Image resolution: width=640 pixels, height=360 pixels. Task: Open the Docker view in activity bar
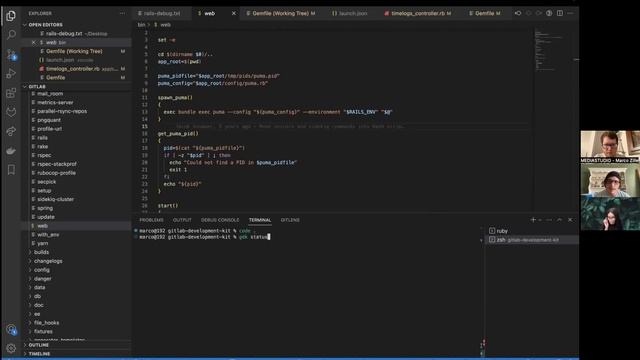tap(11, 151)
